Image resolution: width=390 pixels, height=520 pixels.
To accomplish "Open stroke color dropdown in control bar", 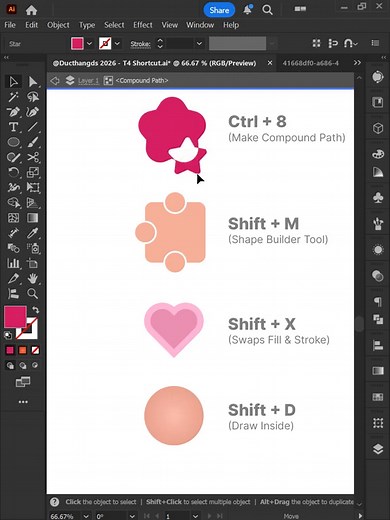I will [x=117, y=43].
